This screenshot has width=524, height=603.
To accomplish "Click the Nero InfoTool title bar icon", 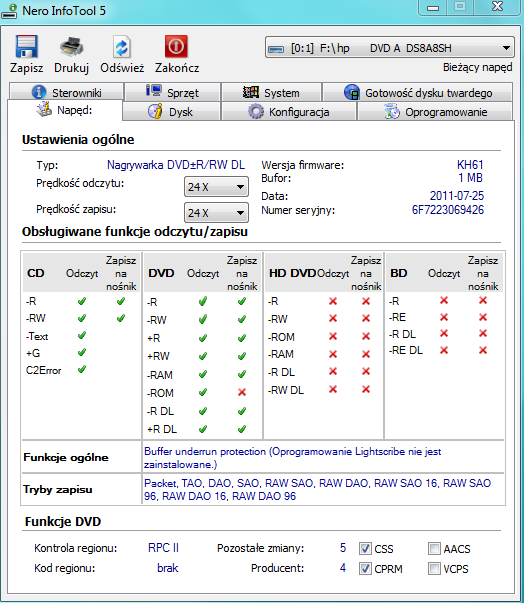I will click(x=9, y=11).
